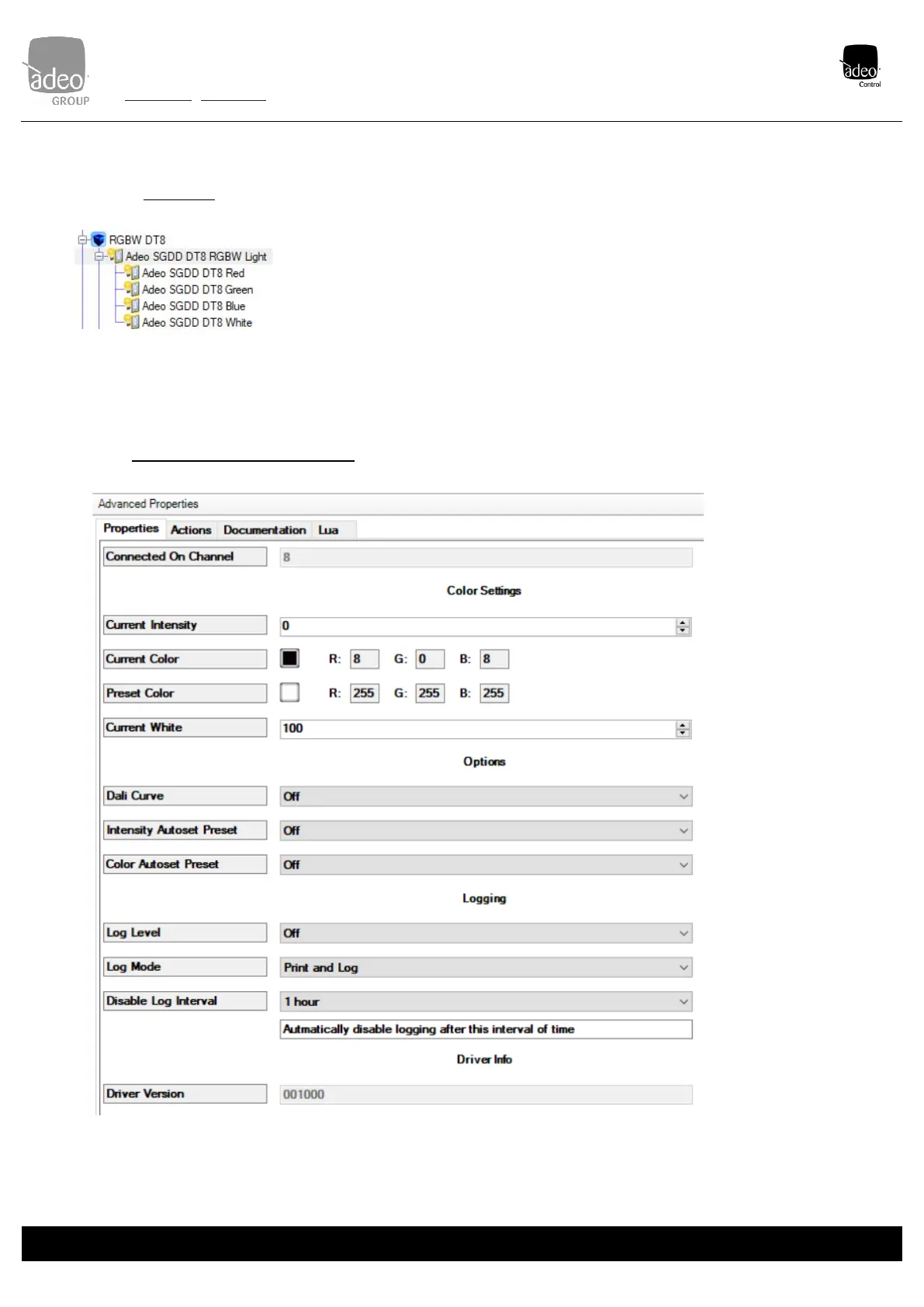Click the Log Level property label
The height and width of the screenshot is (1307, 924).
tap(185, 932)
